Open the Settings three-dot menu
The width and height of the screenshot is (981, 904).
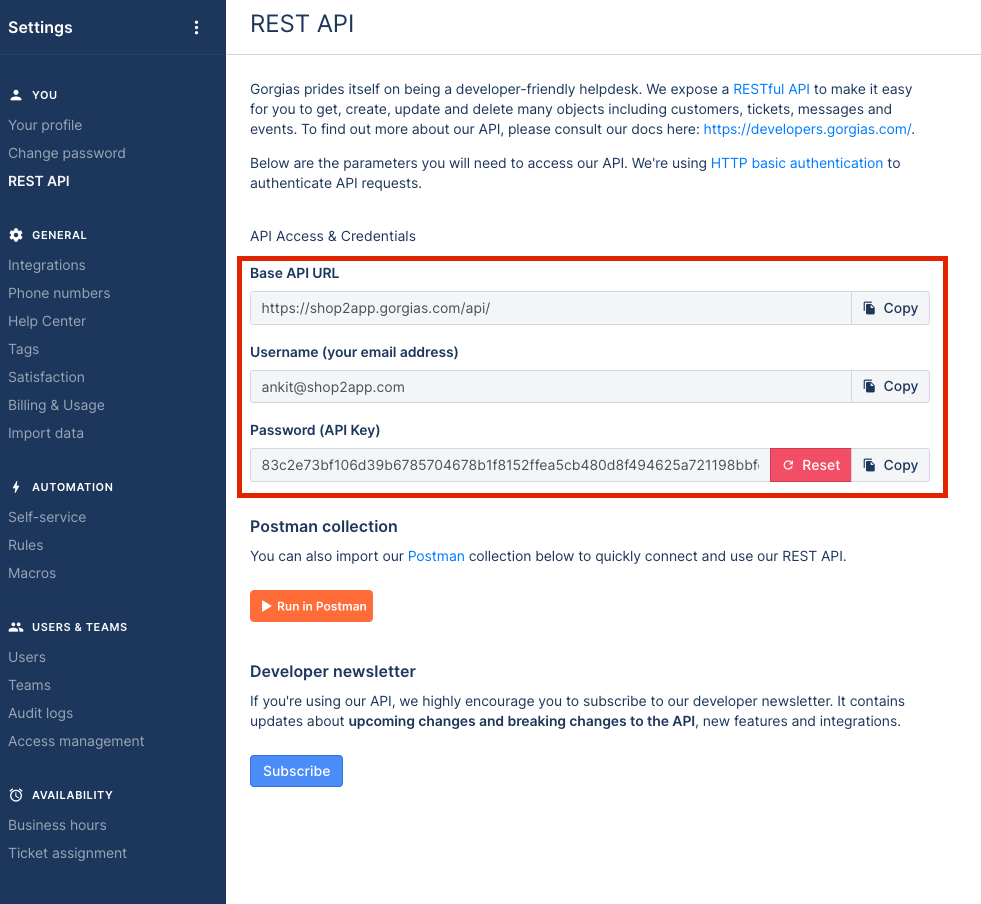[196, 28]
